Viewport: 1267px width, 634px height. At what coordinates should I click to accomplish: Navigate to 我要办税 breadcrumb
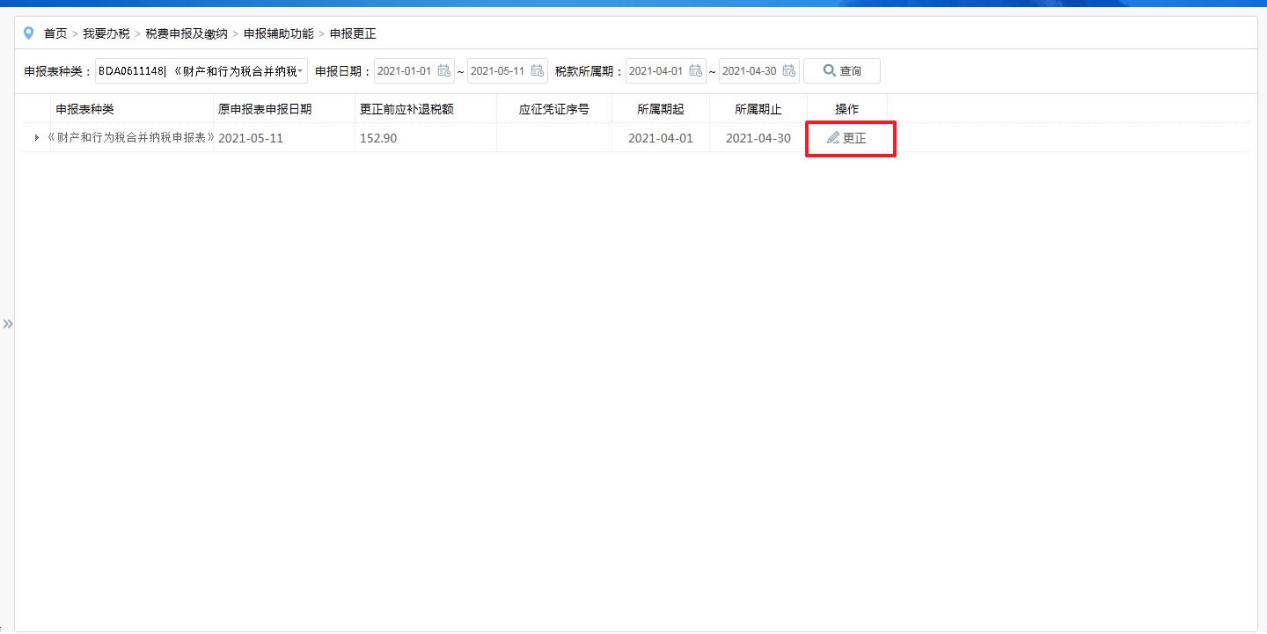[105, 34]
